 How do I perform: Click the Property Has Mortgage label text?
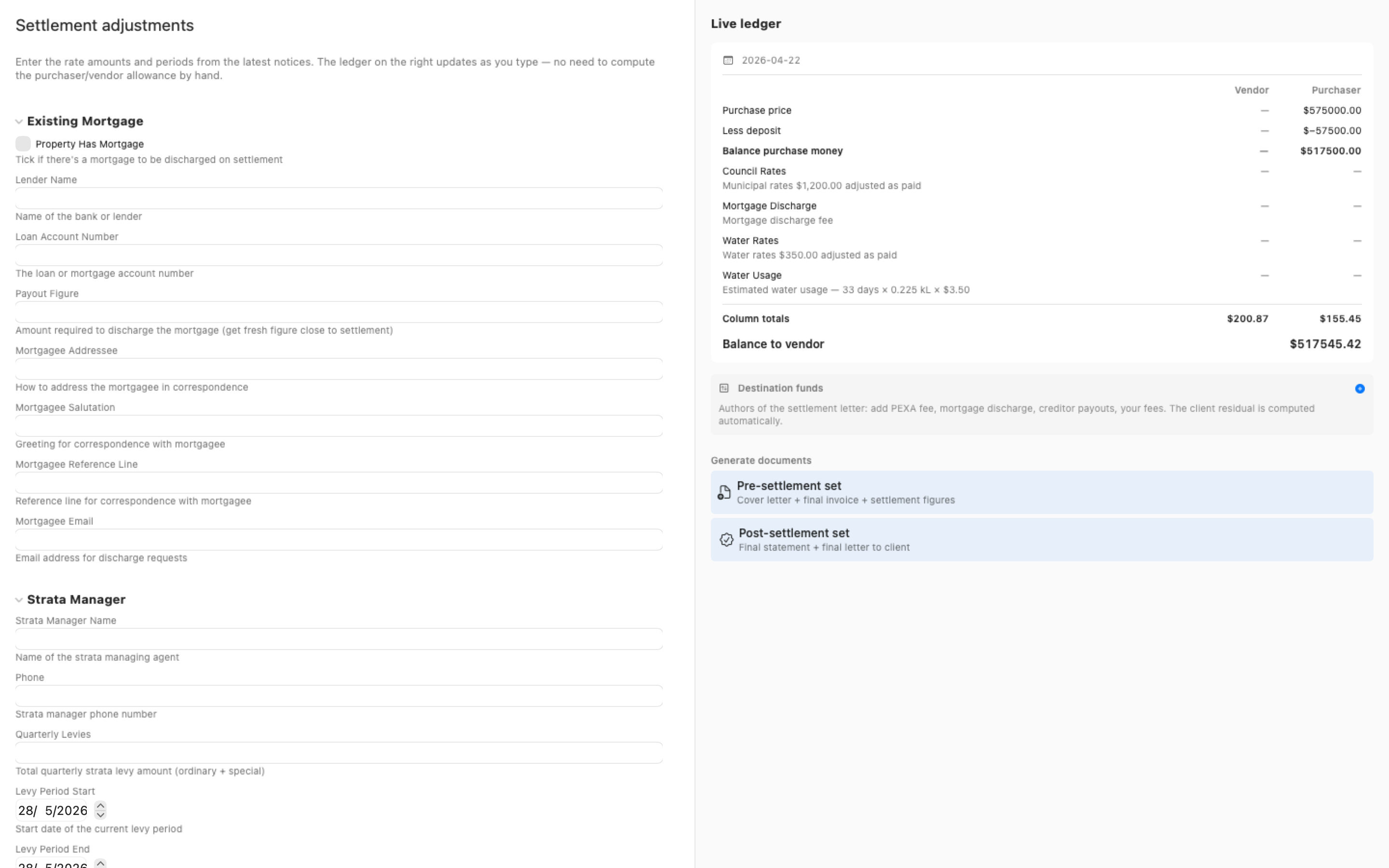click(90, 144)
